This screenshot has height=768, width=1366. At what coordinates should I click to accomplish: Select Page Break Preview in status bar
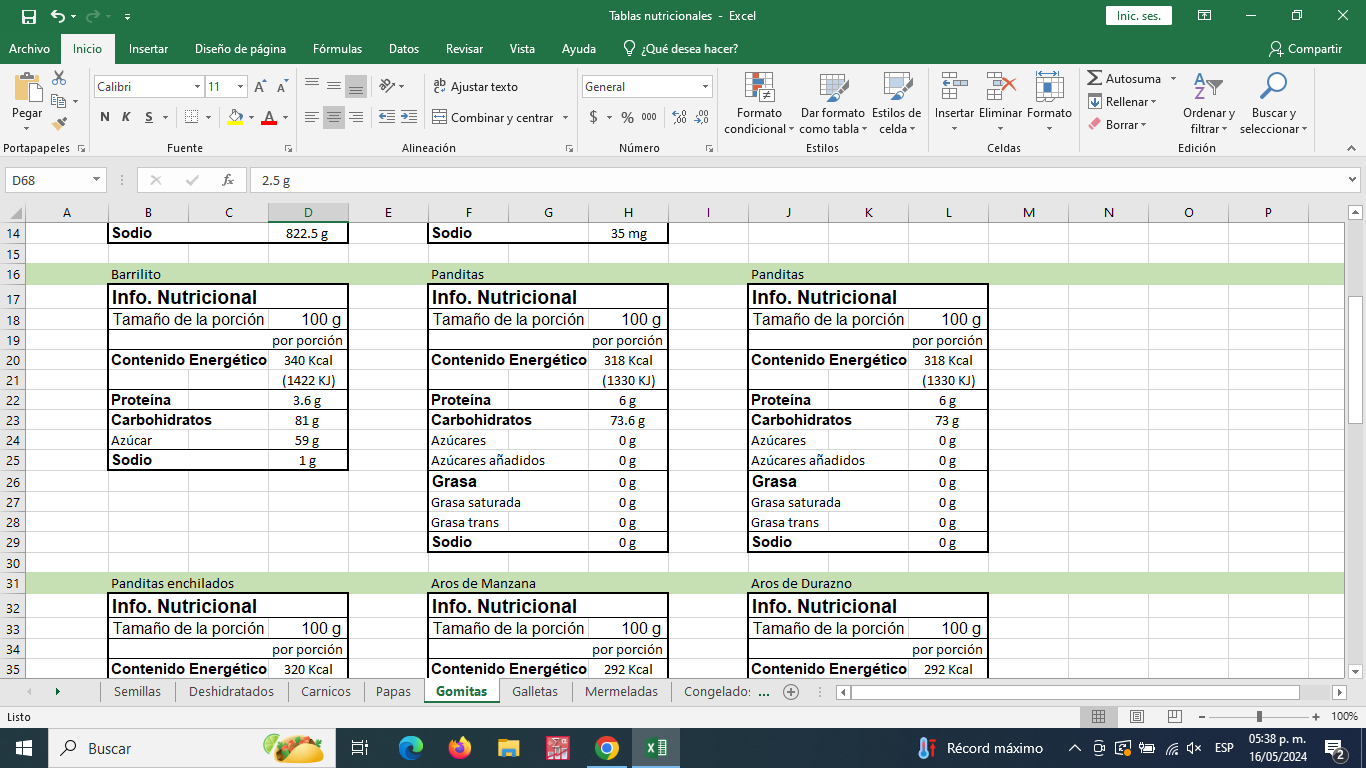coord(1174,716)
